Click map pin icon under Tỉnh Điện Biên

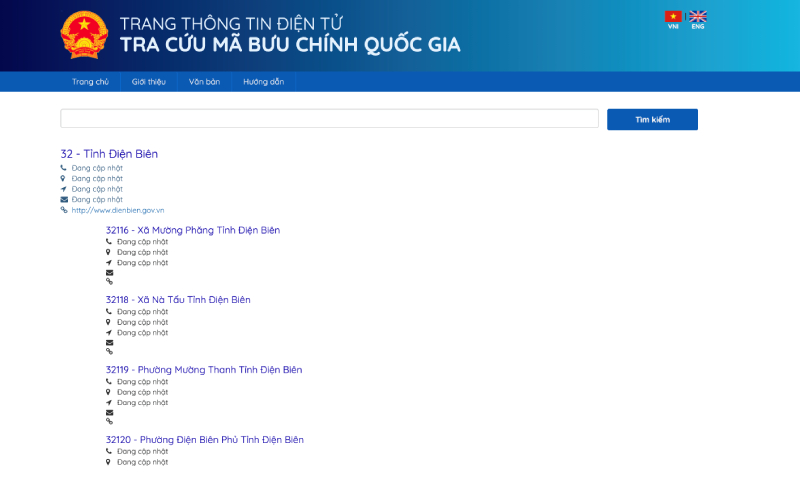(x=63, y=179)
